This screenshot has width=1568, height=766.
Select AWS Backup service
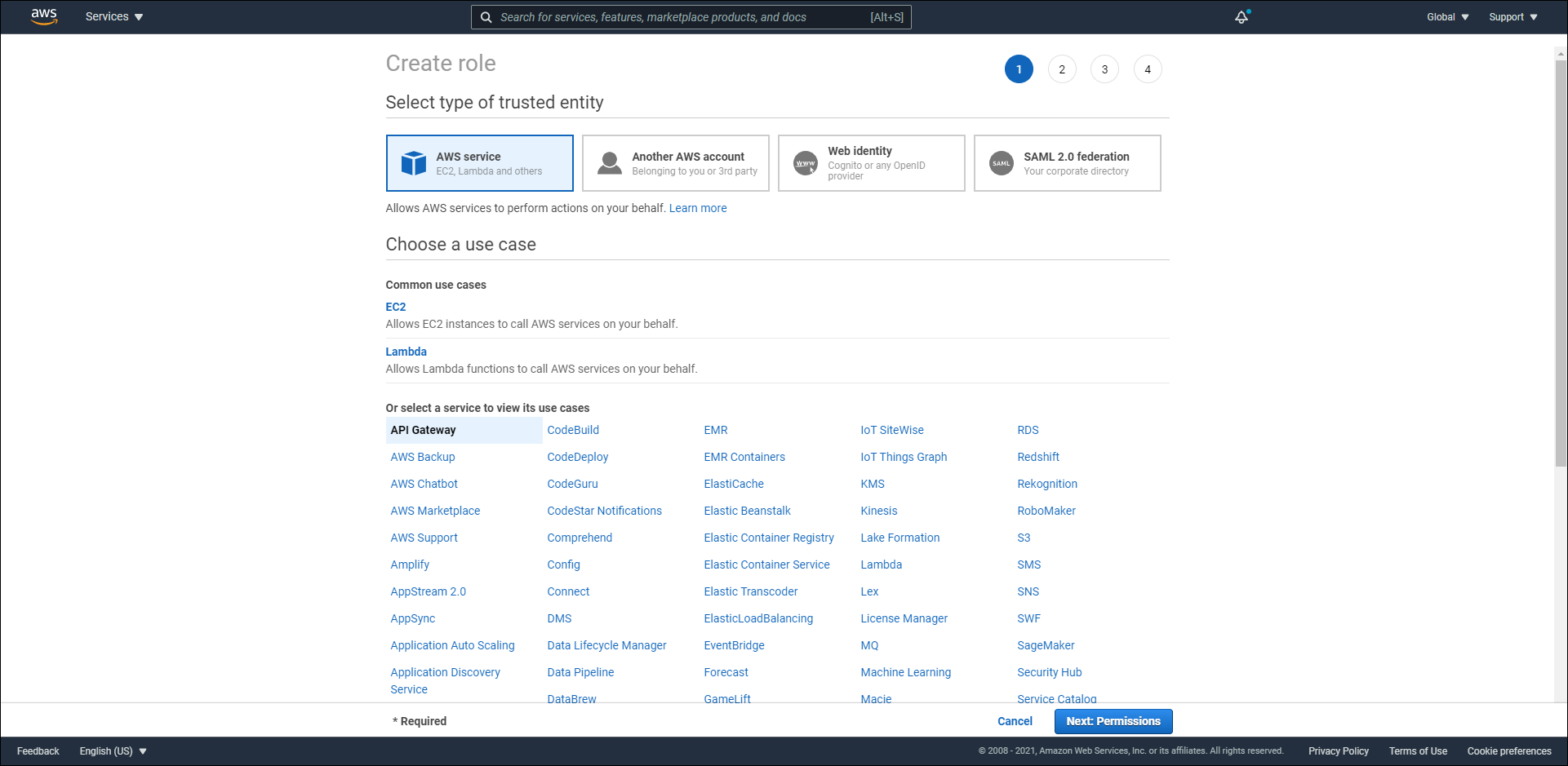coord(423,457)
